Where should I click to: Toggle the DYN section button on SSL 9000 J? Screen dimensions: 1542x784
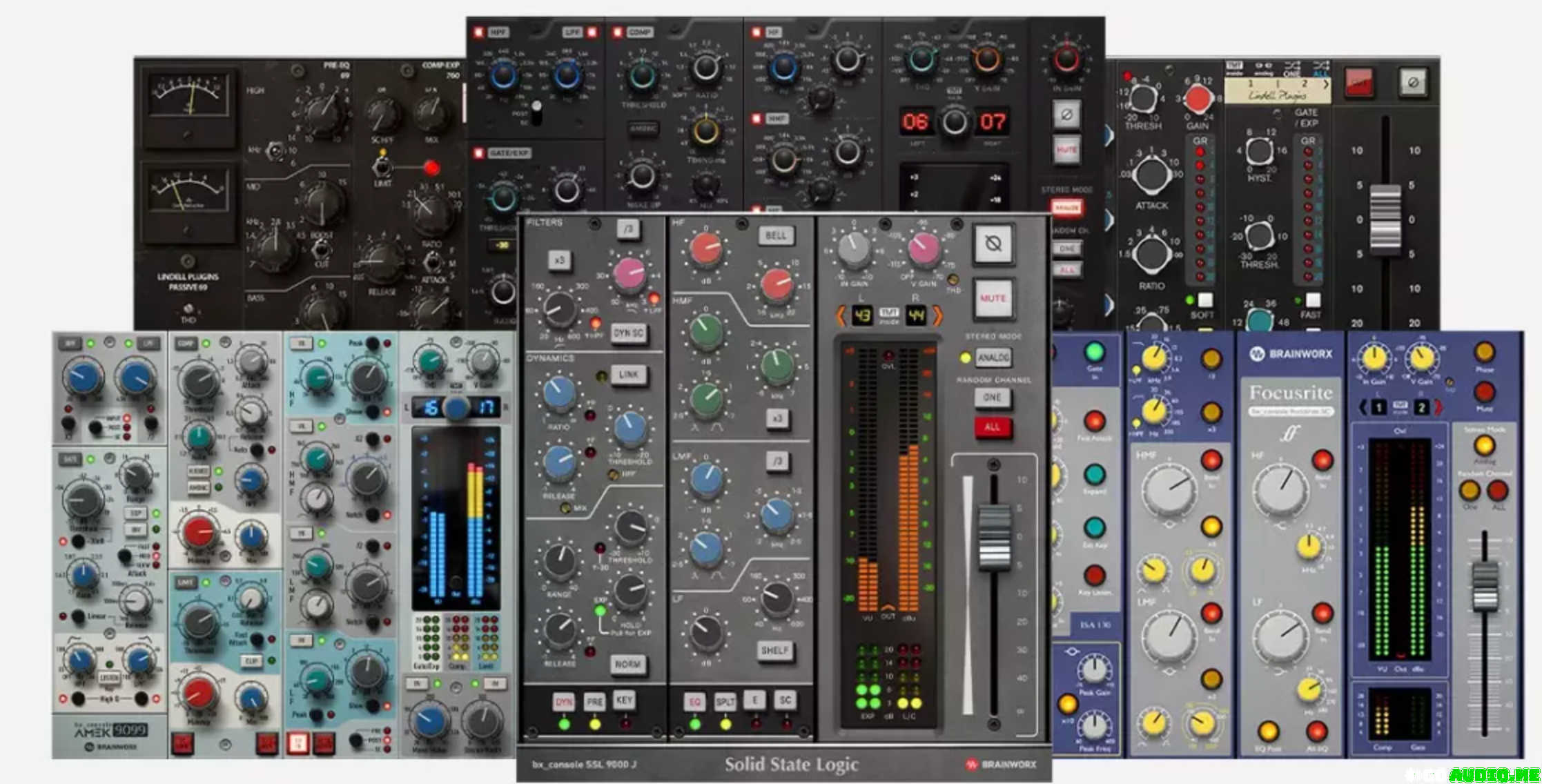point(564,702)
